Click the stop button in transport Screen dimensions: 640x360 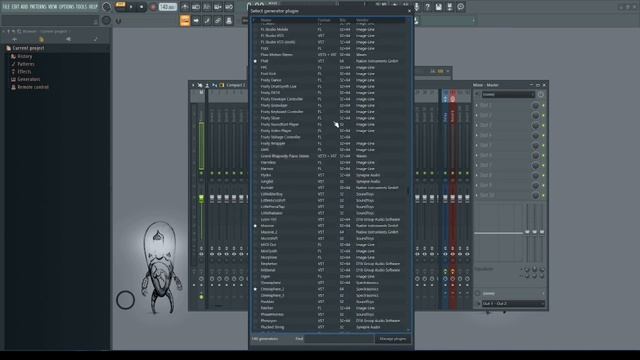pos(142,7)
